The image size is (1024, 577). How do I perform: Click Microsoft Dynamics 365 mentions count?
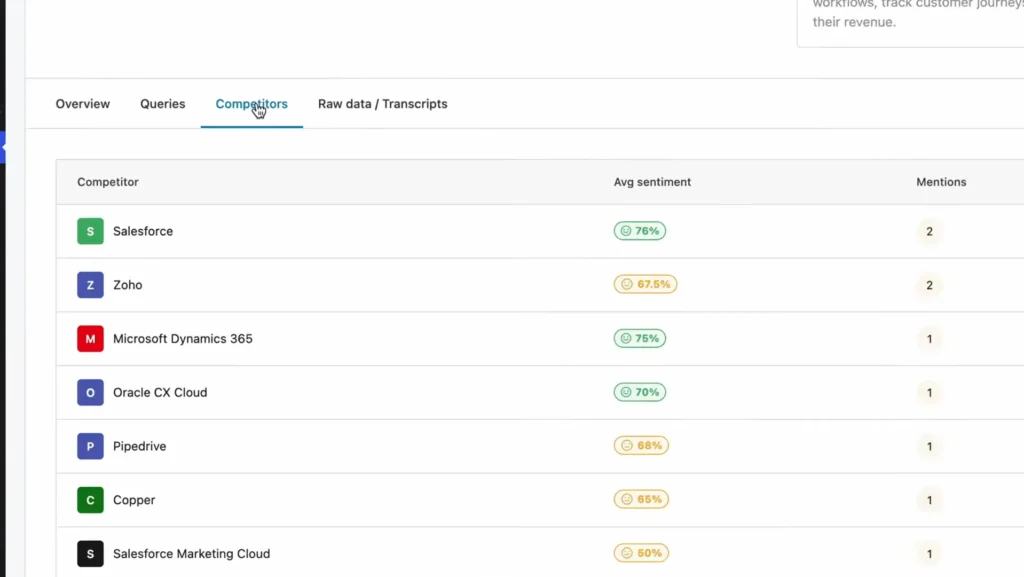pos(929,339)
